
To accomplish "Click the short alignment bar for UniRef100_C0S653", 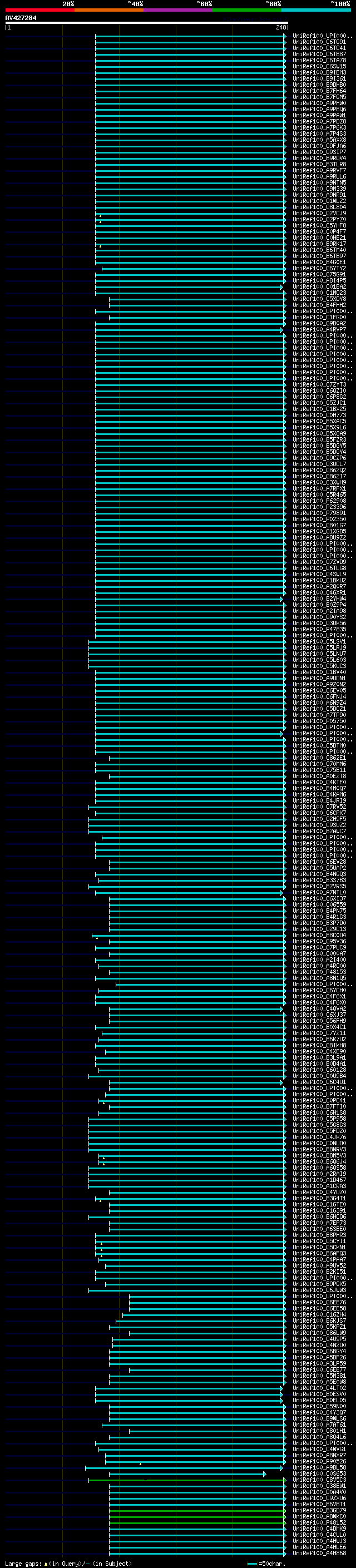I will click(187, 1473).
